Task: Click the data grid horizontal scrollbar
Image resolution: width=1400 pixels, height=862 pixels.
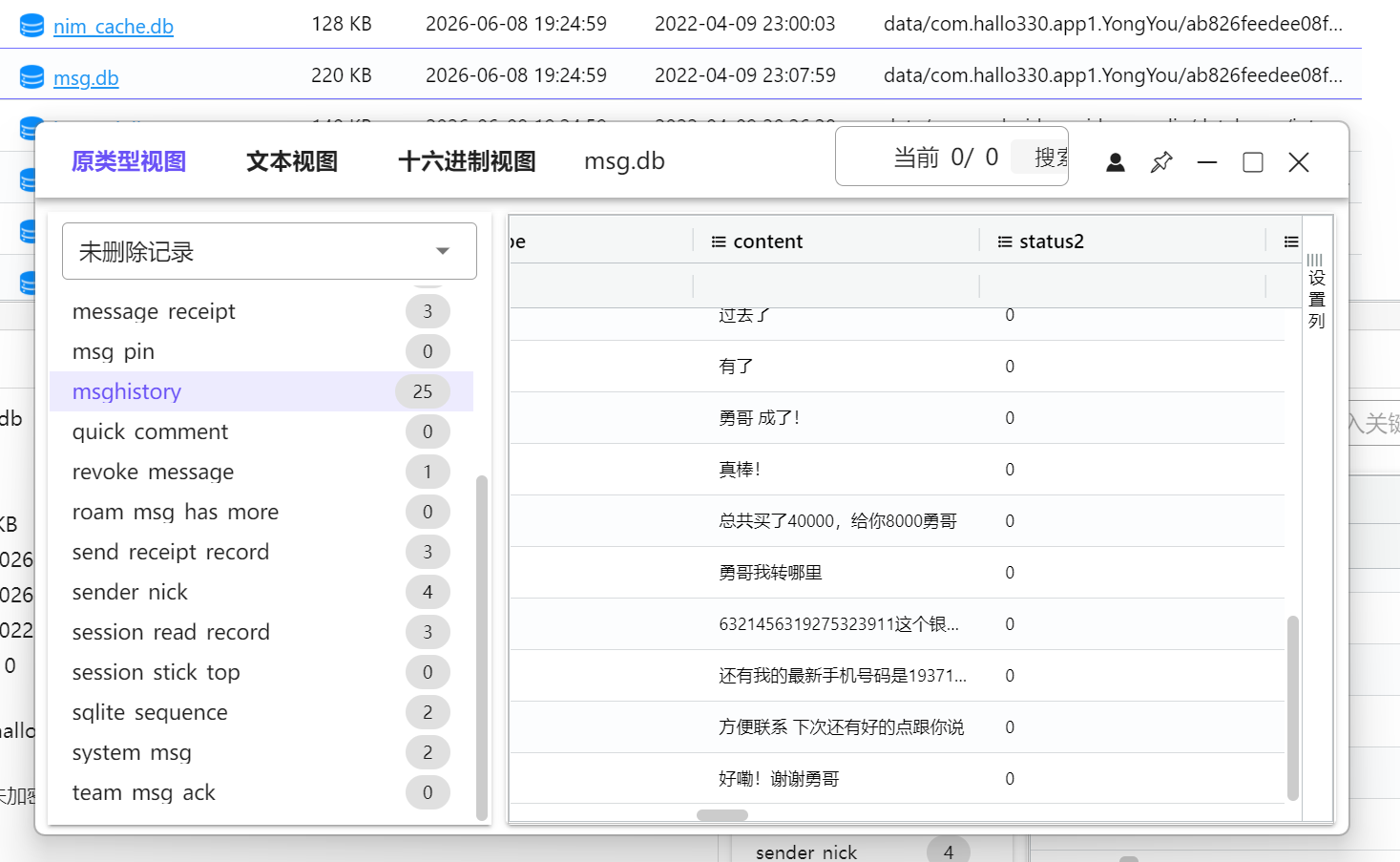Action: pos(722,815)
